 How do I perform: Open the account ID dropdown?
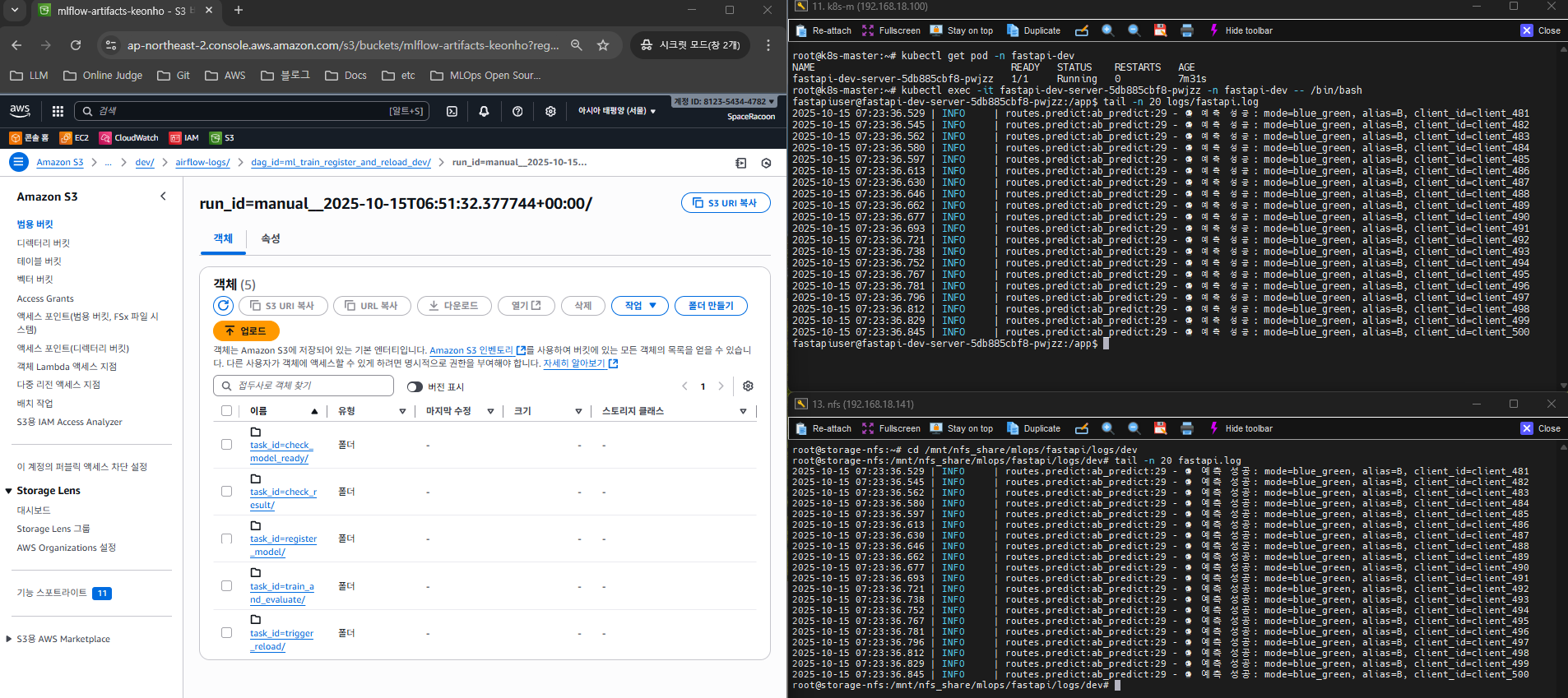[x=724, y=102]
